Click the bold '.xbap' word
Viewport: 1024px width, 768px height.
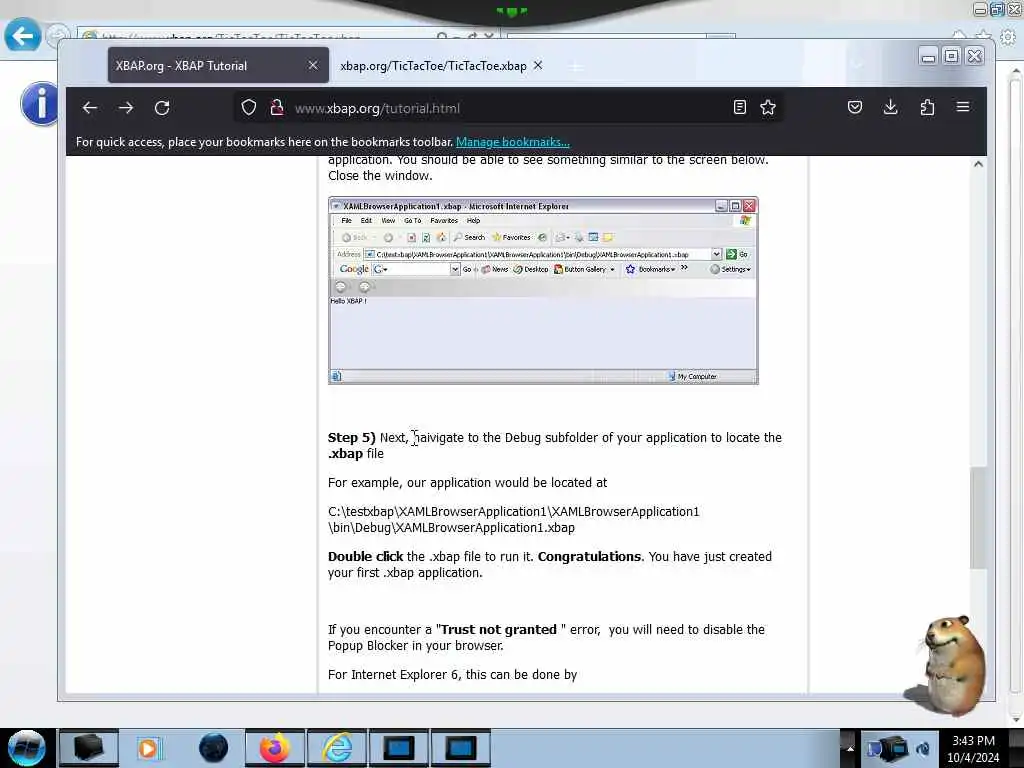pyautogui.click(x=345, y=454)
